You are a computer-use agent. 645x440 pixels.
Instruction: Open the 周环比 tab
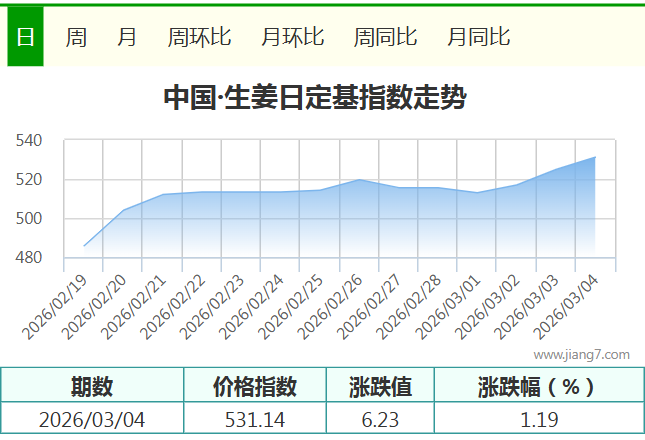coord(199,38)
